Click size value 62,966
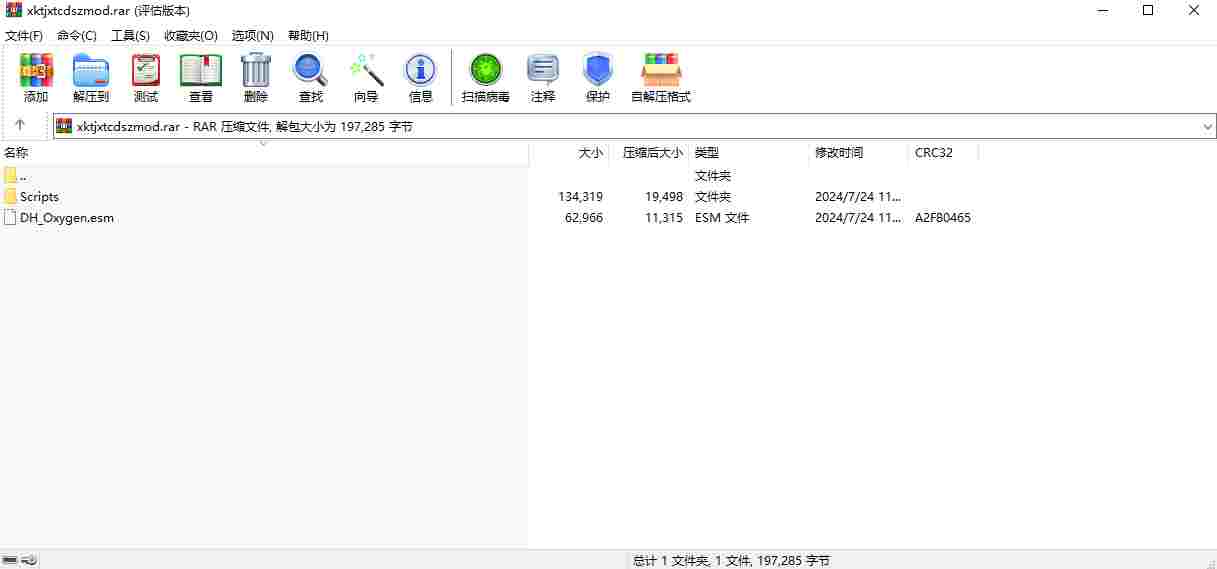 click(x=584, y=217)
